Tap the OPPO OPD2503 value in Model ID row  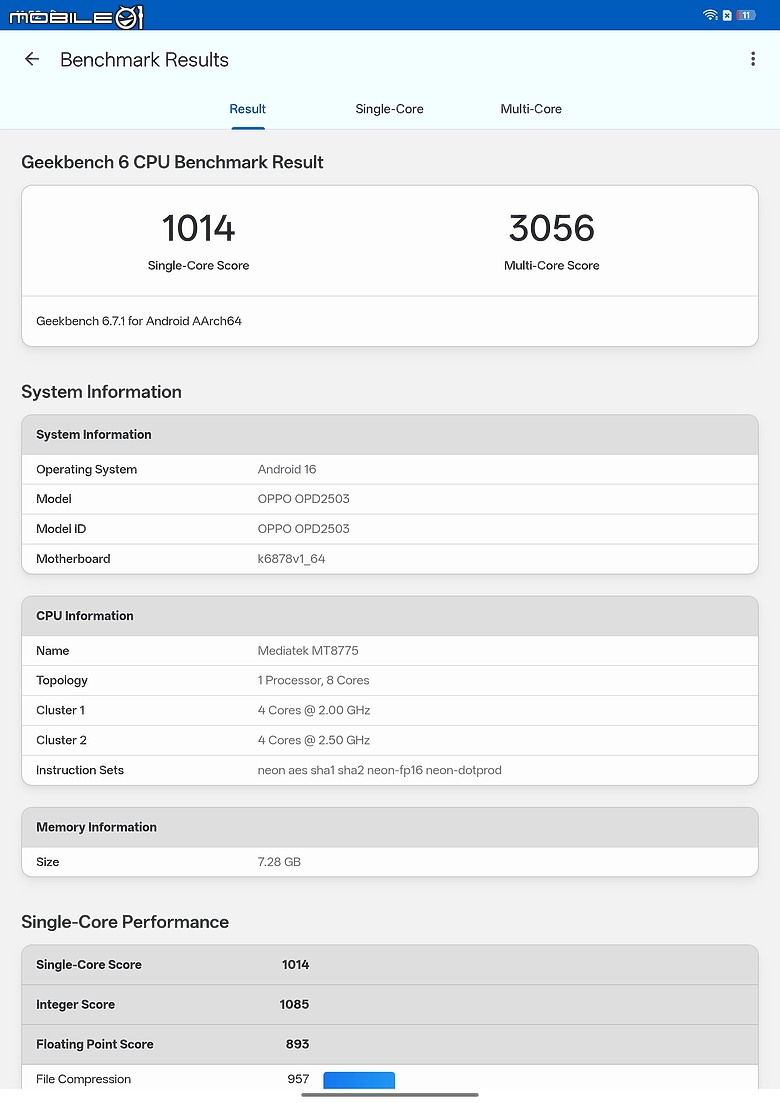[x=303, y=529]
